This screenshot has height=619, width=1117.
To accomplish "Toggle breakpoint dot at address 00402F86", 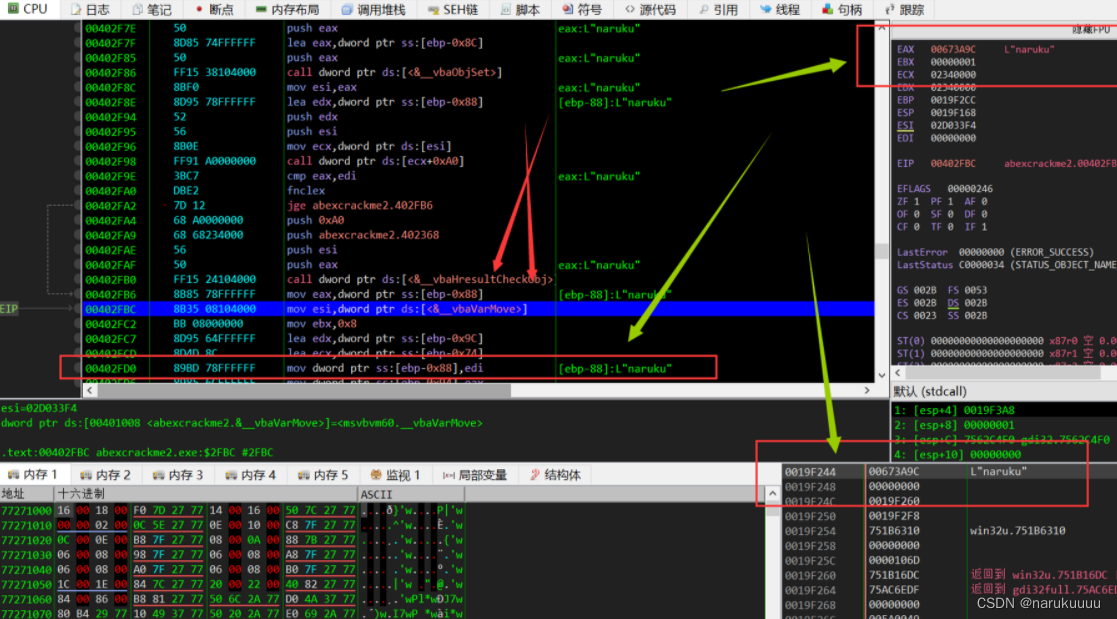I will point(78,72).
